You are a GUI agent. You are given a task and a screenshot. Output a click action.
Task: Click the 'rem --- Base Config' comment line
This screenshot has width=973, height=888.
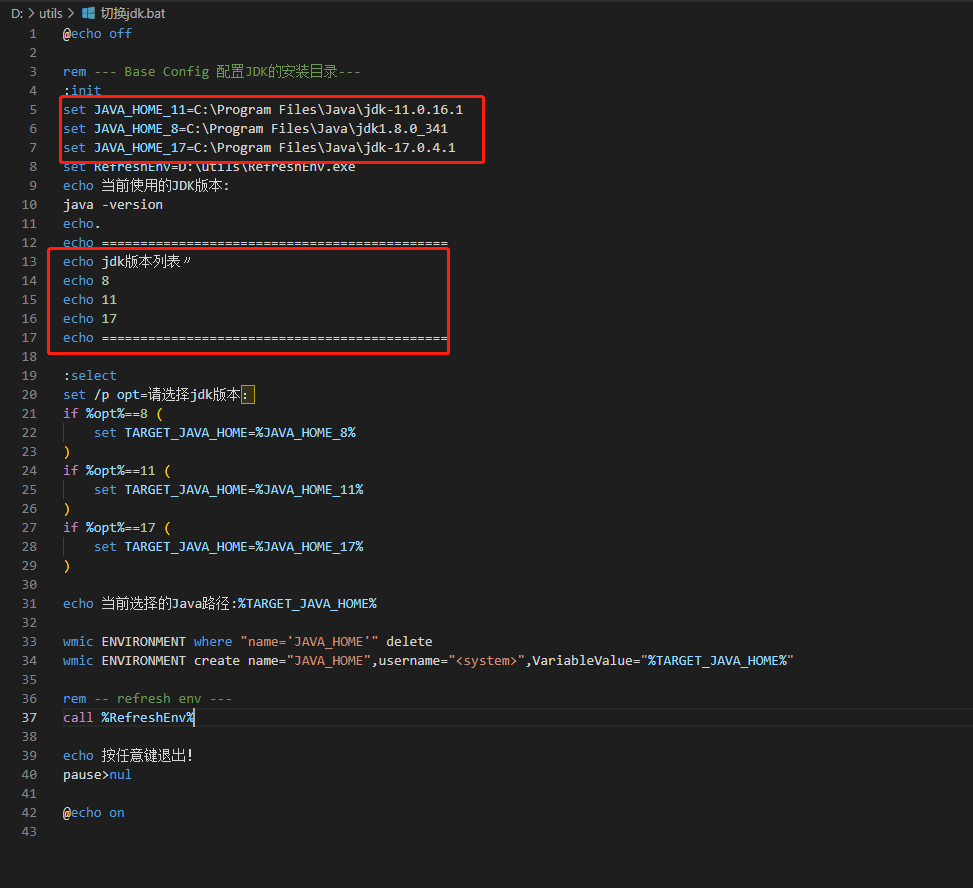coord(212,71)
